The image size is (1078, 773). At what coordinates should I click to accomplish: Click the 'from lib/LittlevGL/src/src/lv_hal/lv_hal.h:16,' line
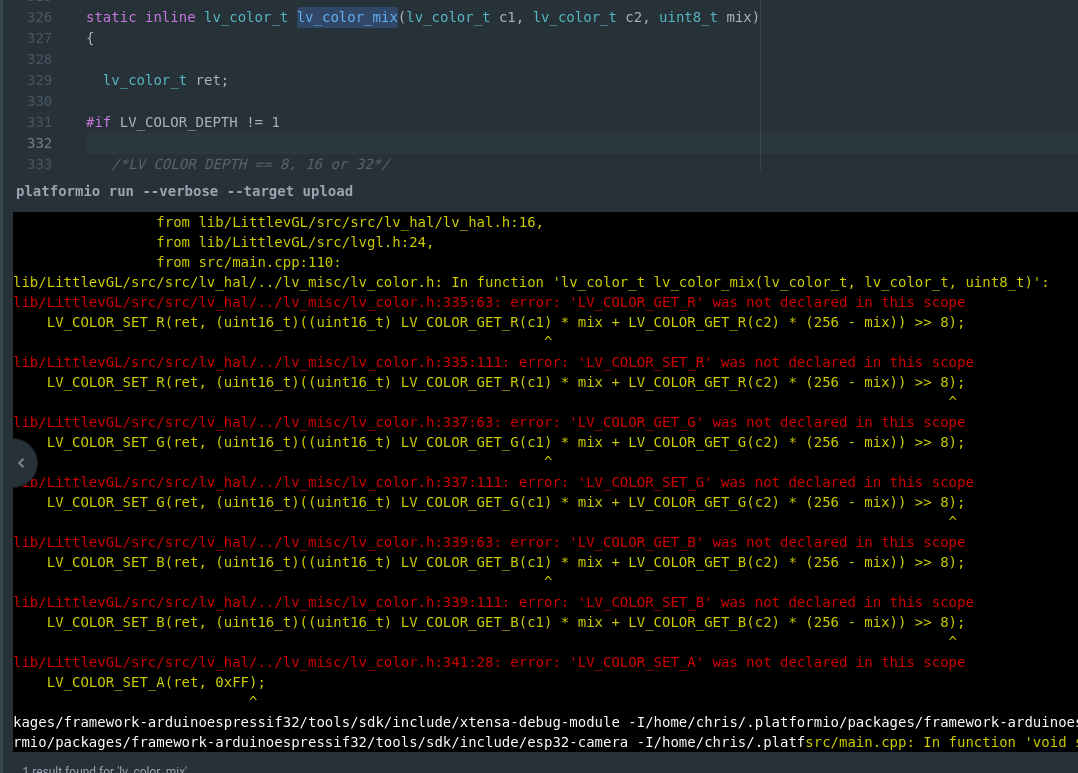(350, 222)
